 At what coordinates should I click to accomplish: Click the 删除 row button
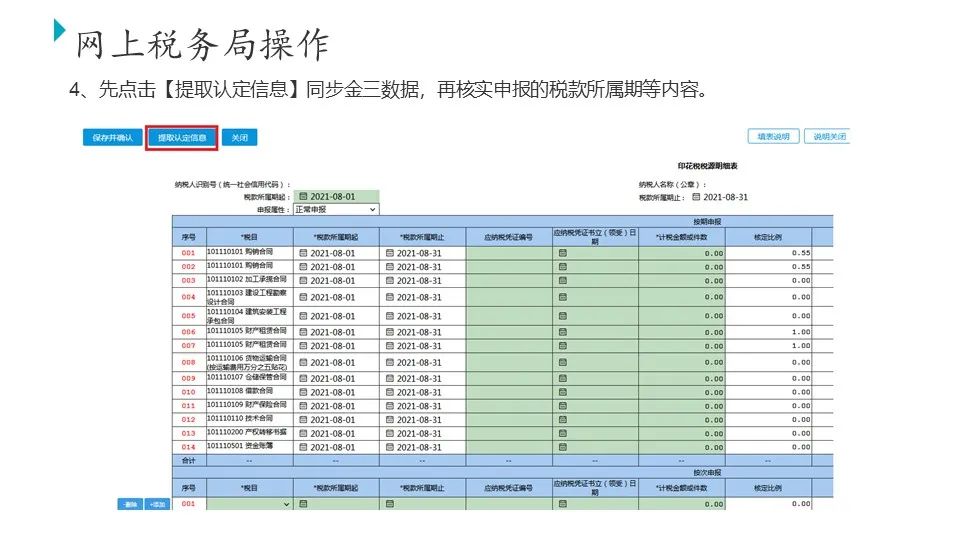tap(130, 504)
